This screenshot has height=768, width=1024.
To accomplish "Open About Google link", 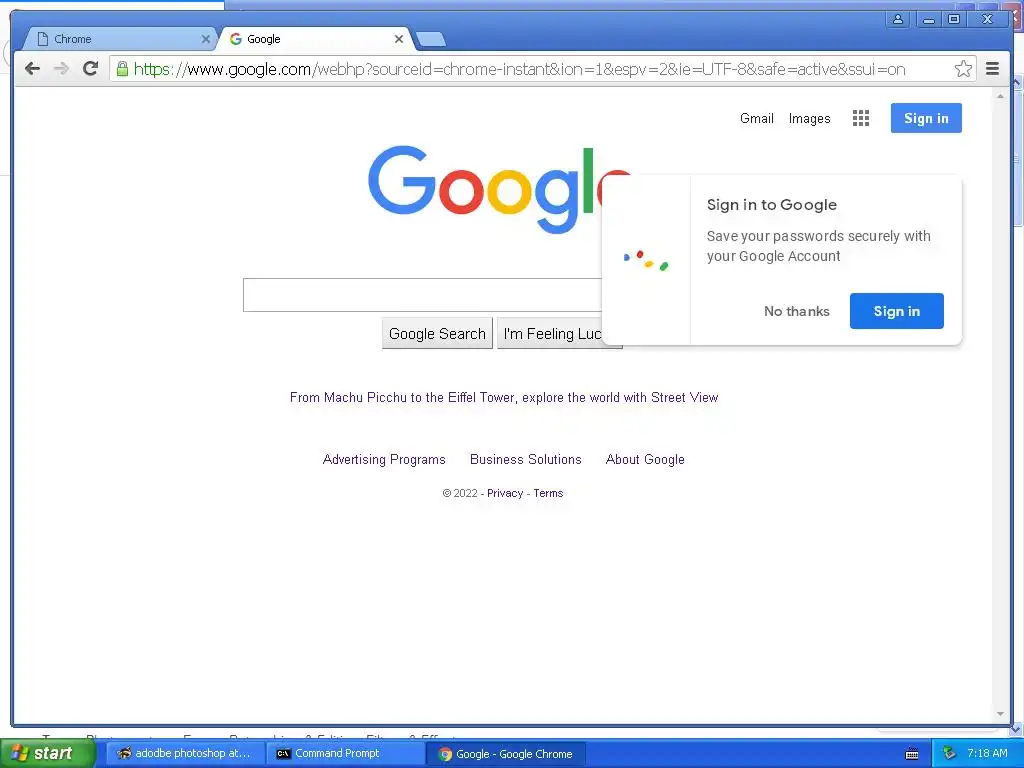I will tap(645, 459).
